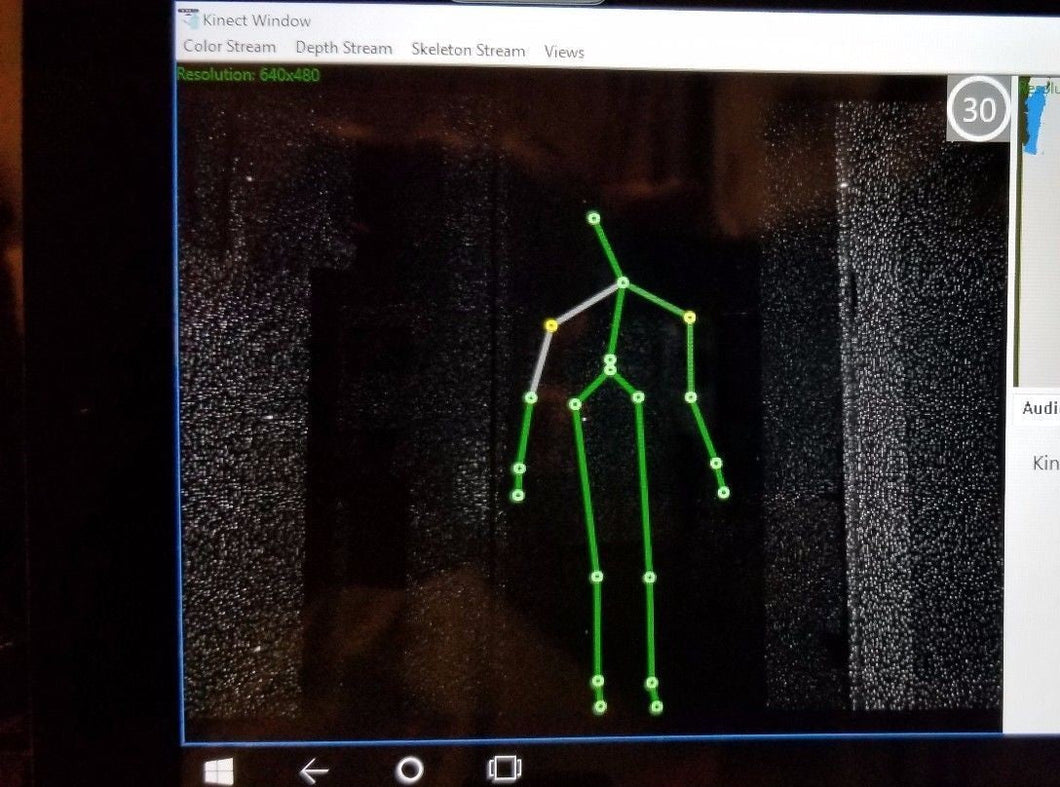Open the Depth Stream menu
1060x787 pixels.
pyautogui.click(x=343, y=48)
